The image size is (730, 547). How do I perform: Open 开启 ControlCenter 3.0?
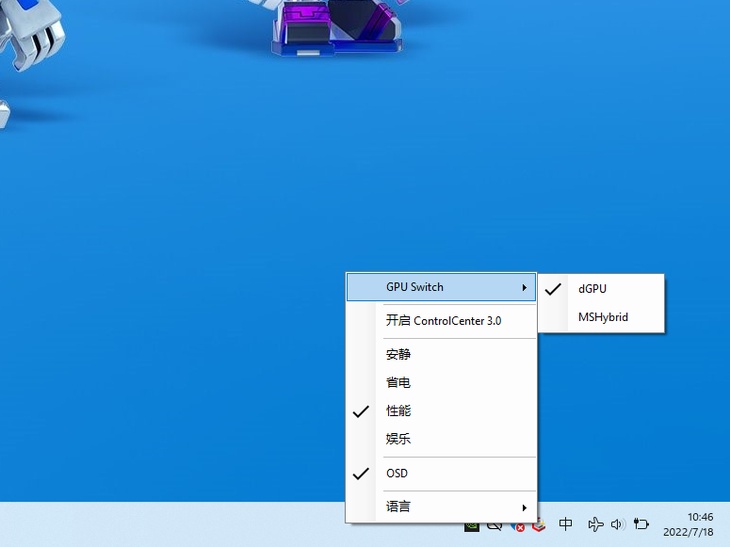click(443, 321)
